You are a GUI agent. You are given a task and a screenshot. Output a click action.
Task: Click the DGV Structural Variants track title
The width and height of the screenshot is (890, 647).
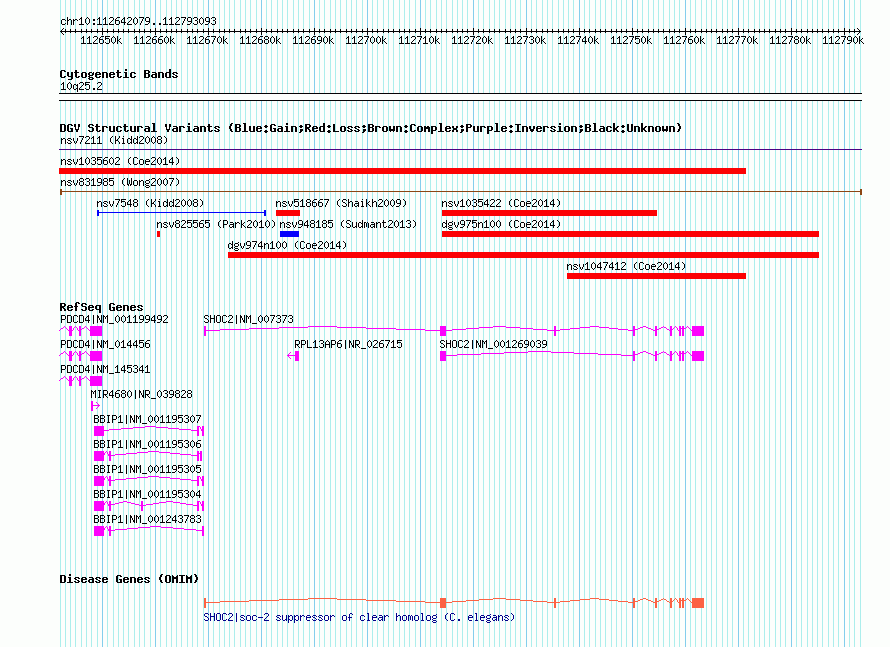[371, 128]
